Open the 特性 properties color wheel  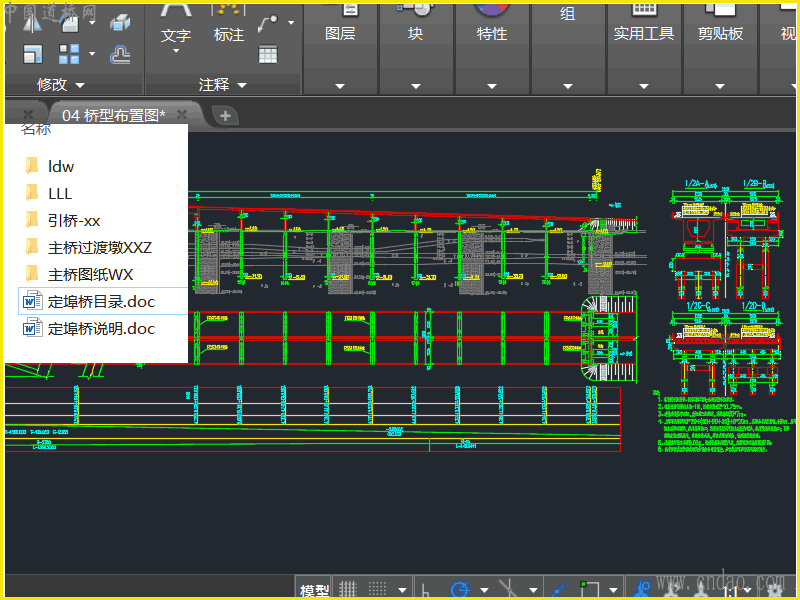tap(491, 10)
